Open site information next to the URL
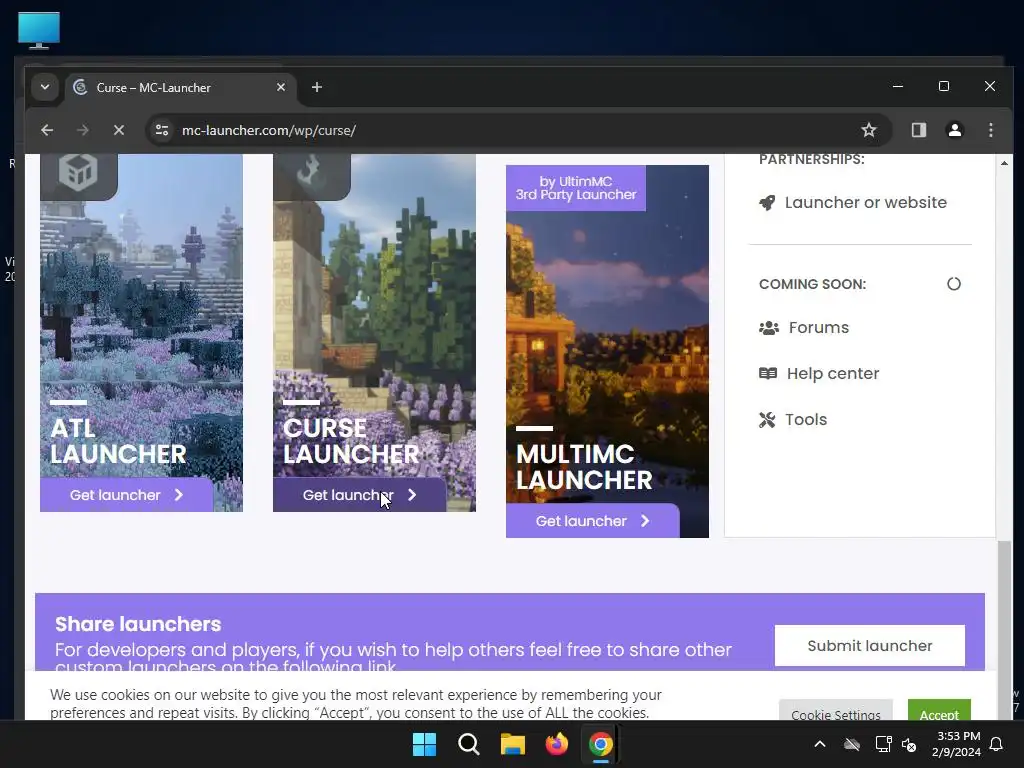This screenshot has height=768, width=1024. pyautogui.click(x=162, y=130)
